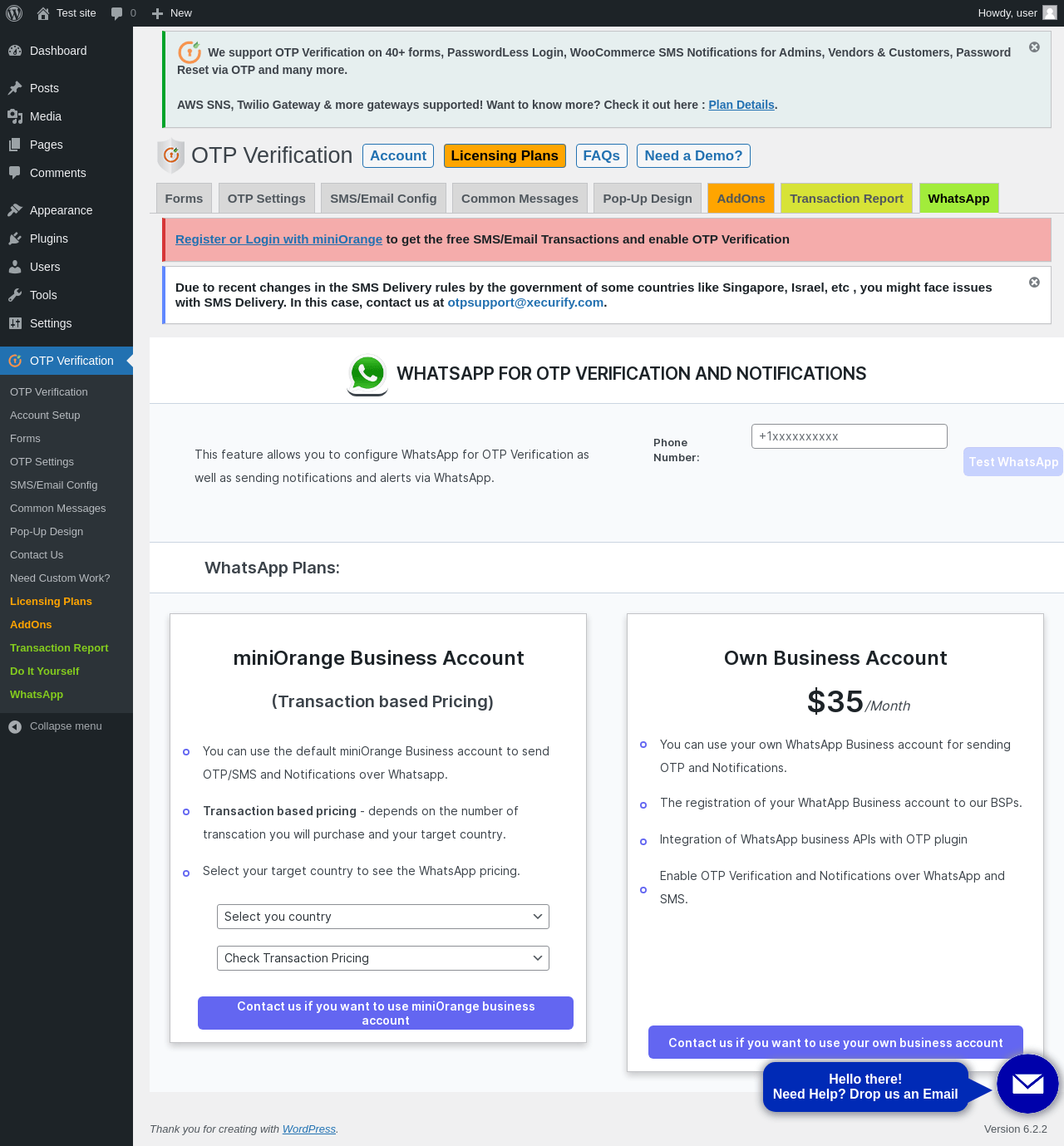This screenshot has height=1146, width=1064.
Task: Open Pop-Up Design in the sidebar submenu
Action: [x=47, y=532]
